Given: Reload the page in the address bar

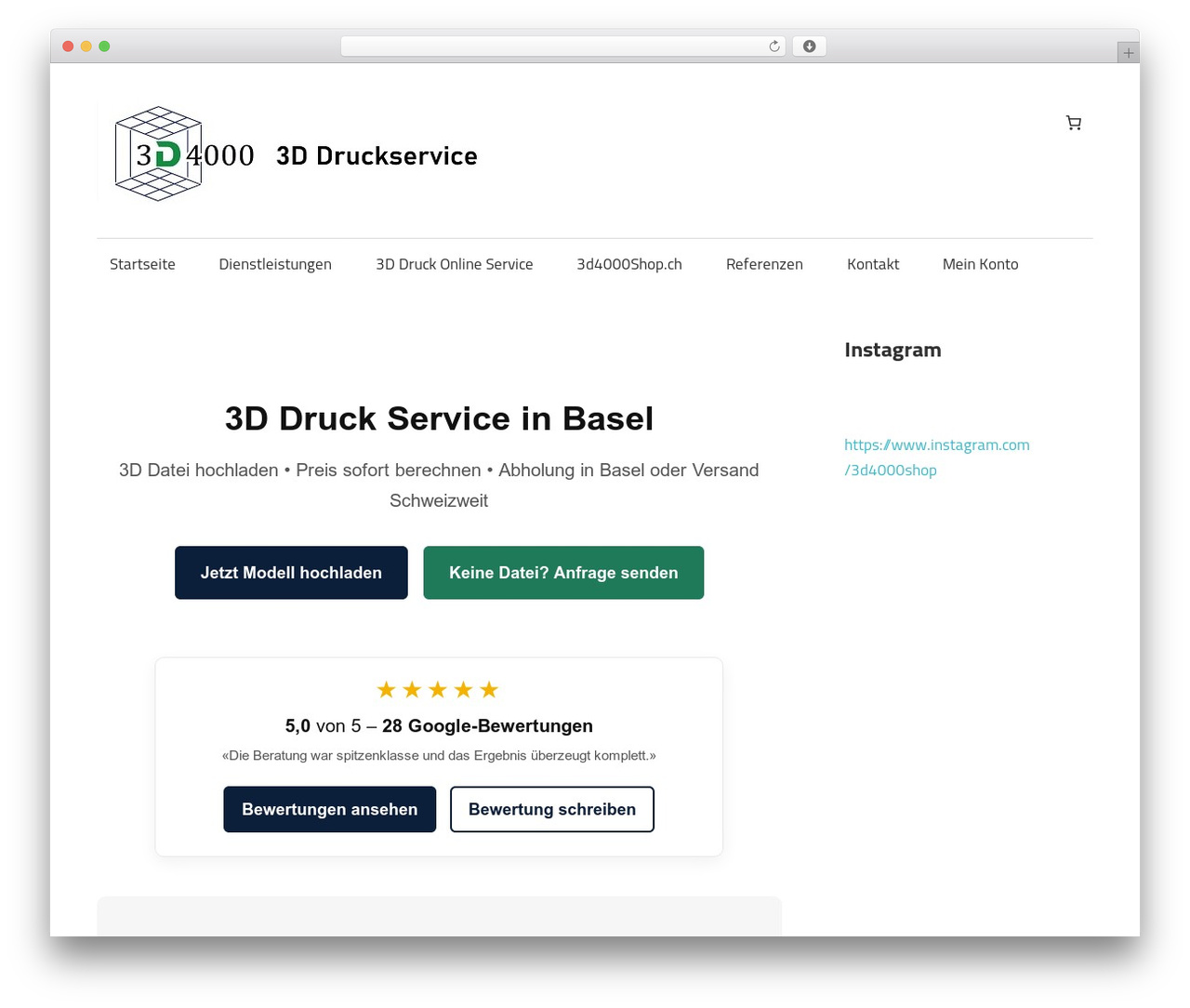Looking at the screenshot, I should click(774, 46).
